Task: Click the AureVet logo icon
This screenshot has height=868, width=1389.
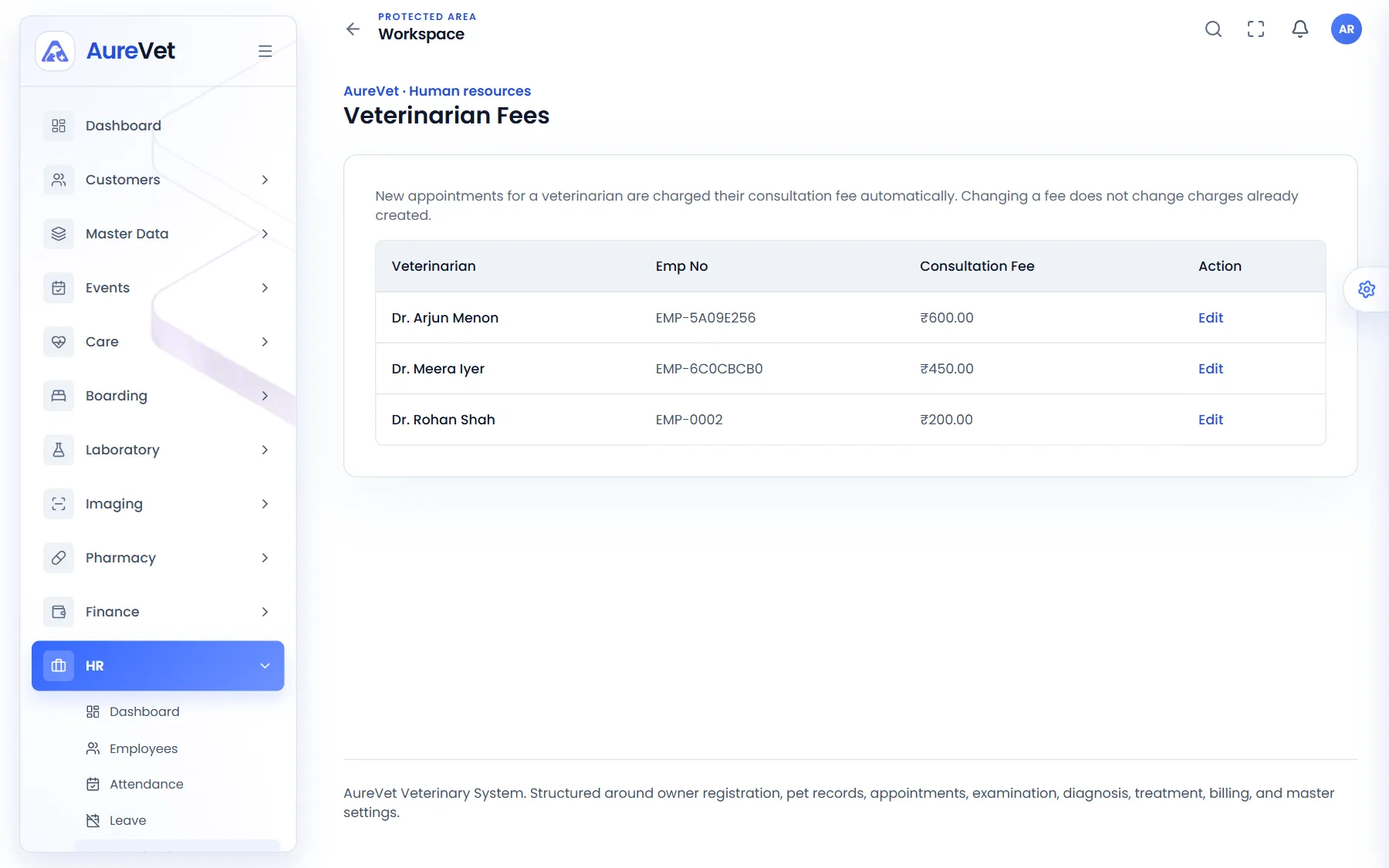Action: click(55, 51)
